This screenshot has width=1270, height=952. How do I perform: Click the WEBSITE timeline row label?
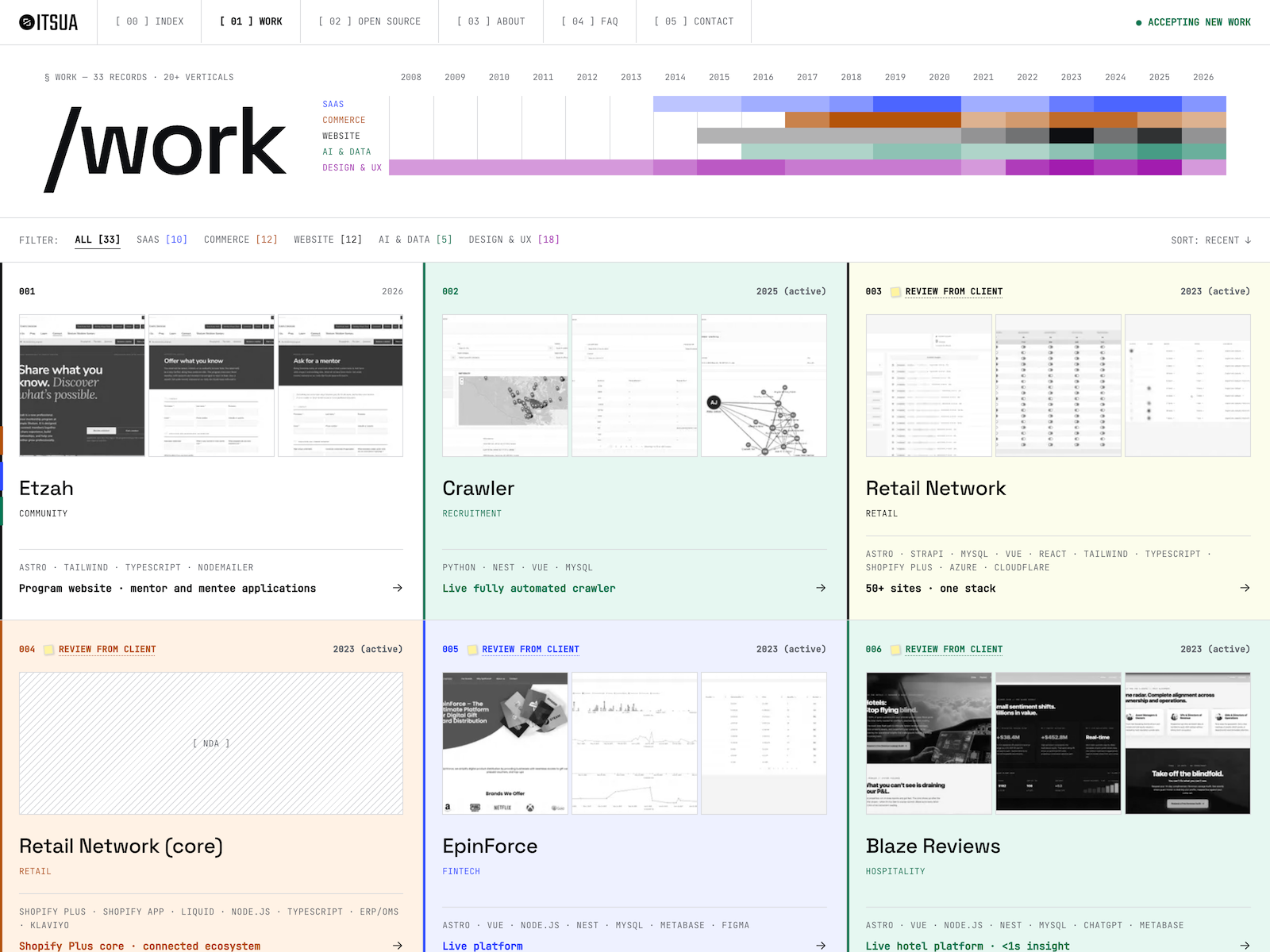pyautogui.click(x=341, y=136)
